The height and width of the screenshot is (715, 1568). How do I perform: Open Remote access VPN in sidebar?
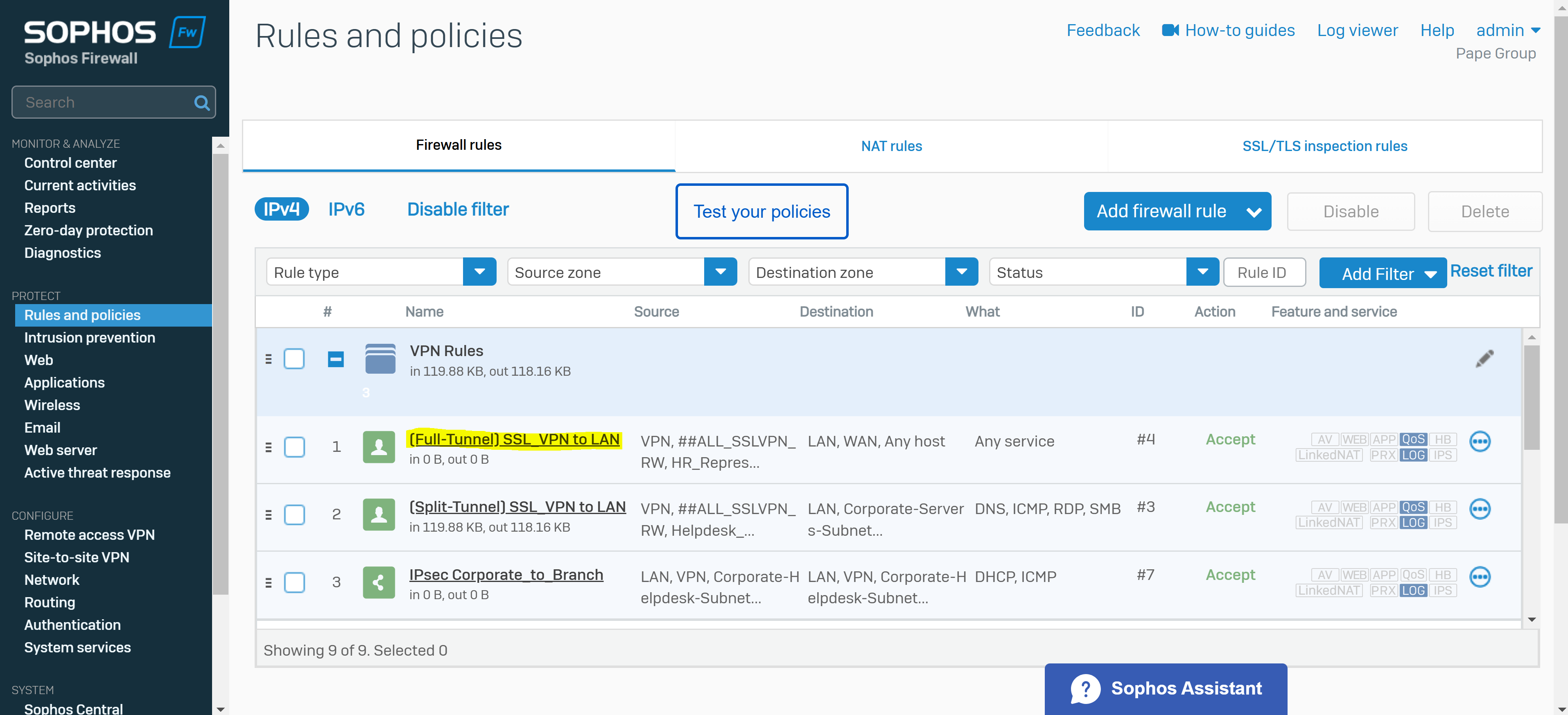click(90, 535)
